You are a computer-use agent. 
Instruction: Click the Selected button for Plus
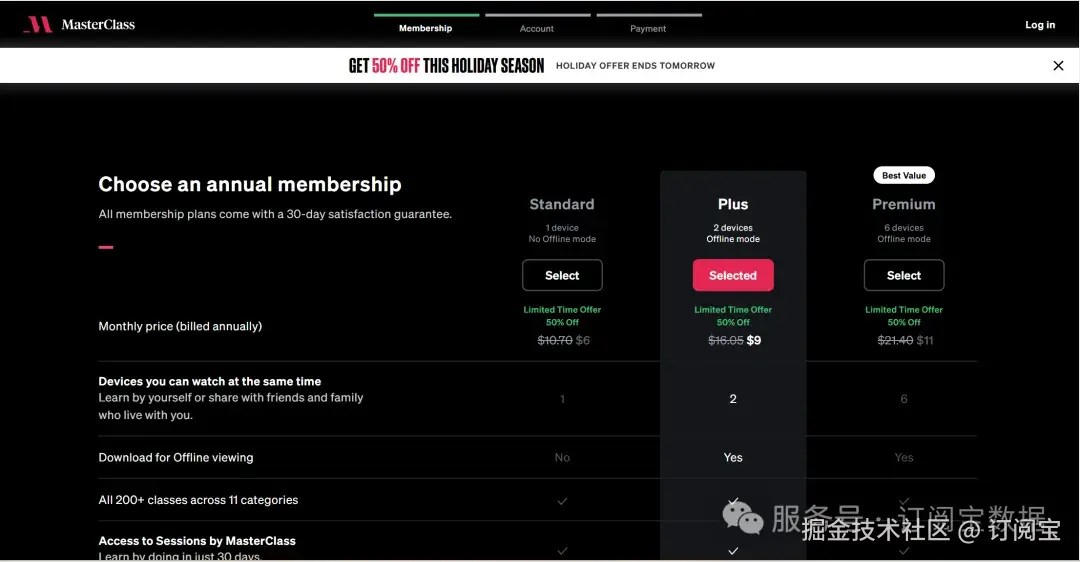(733, 275)
